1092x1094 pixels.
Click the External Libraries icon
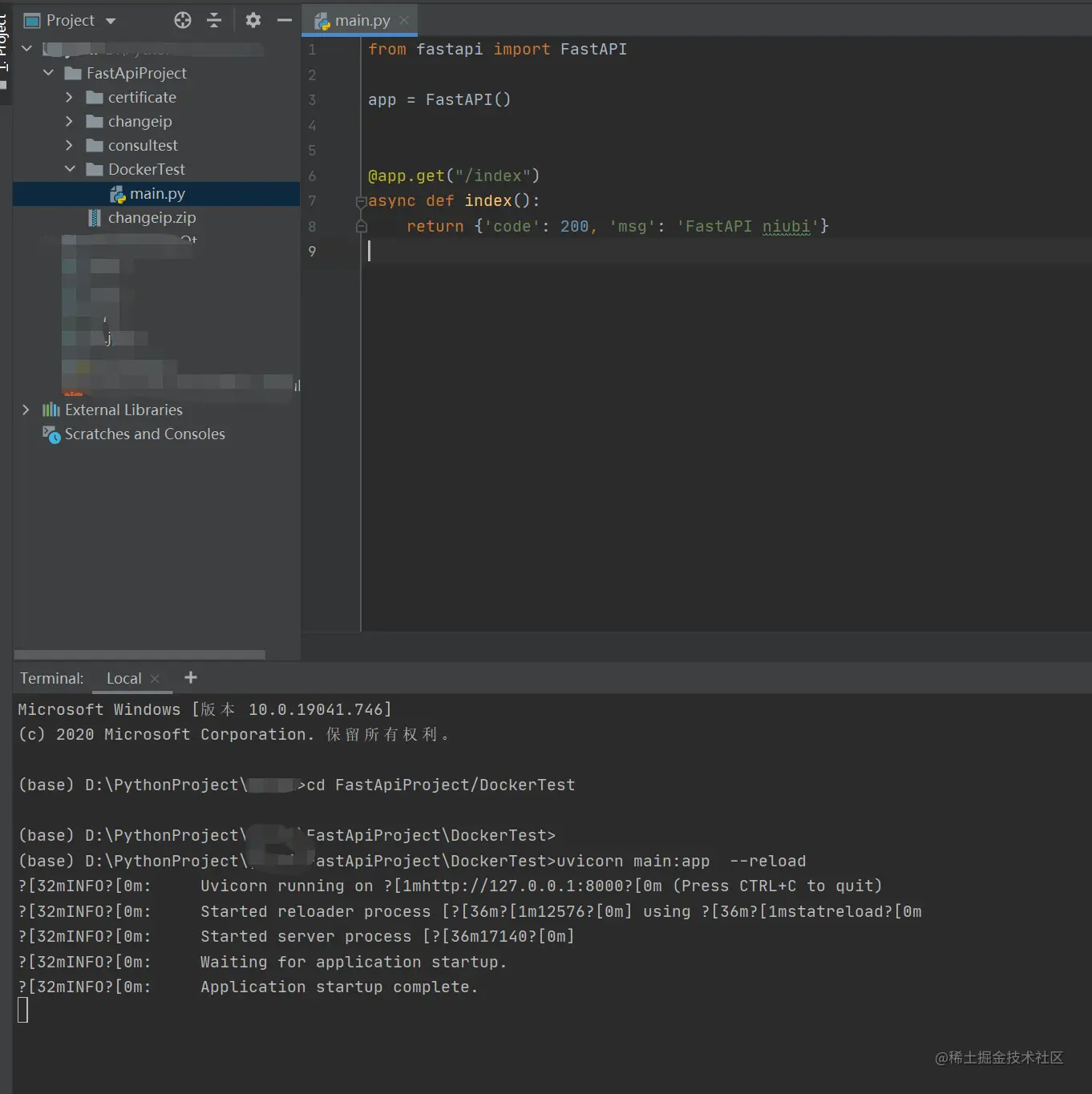coord(51,410)
